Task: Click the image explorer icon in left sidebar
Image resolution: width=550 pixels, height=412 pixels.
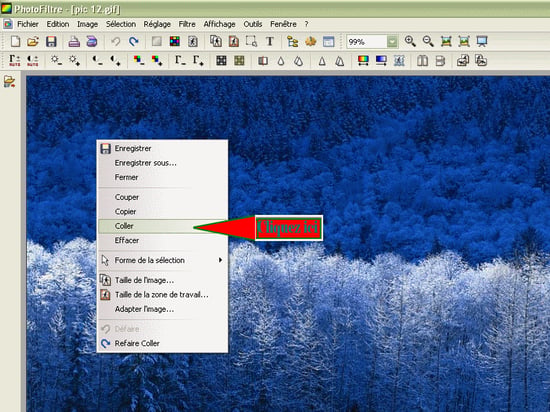Action: pos(9,82)
